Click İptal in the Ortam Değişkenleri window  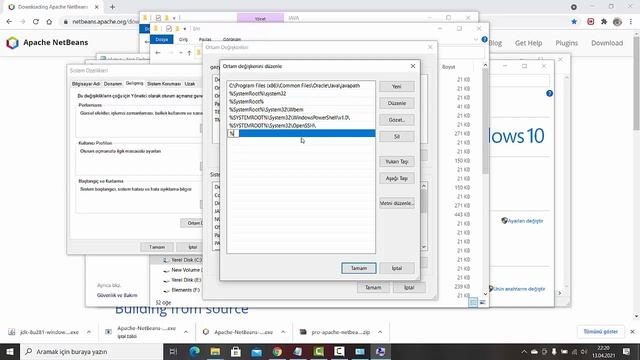click(x=409, y=287)
